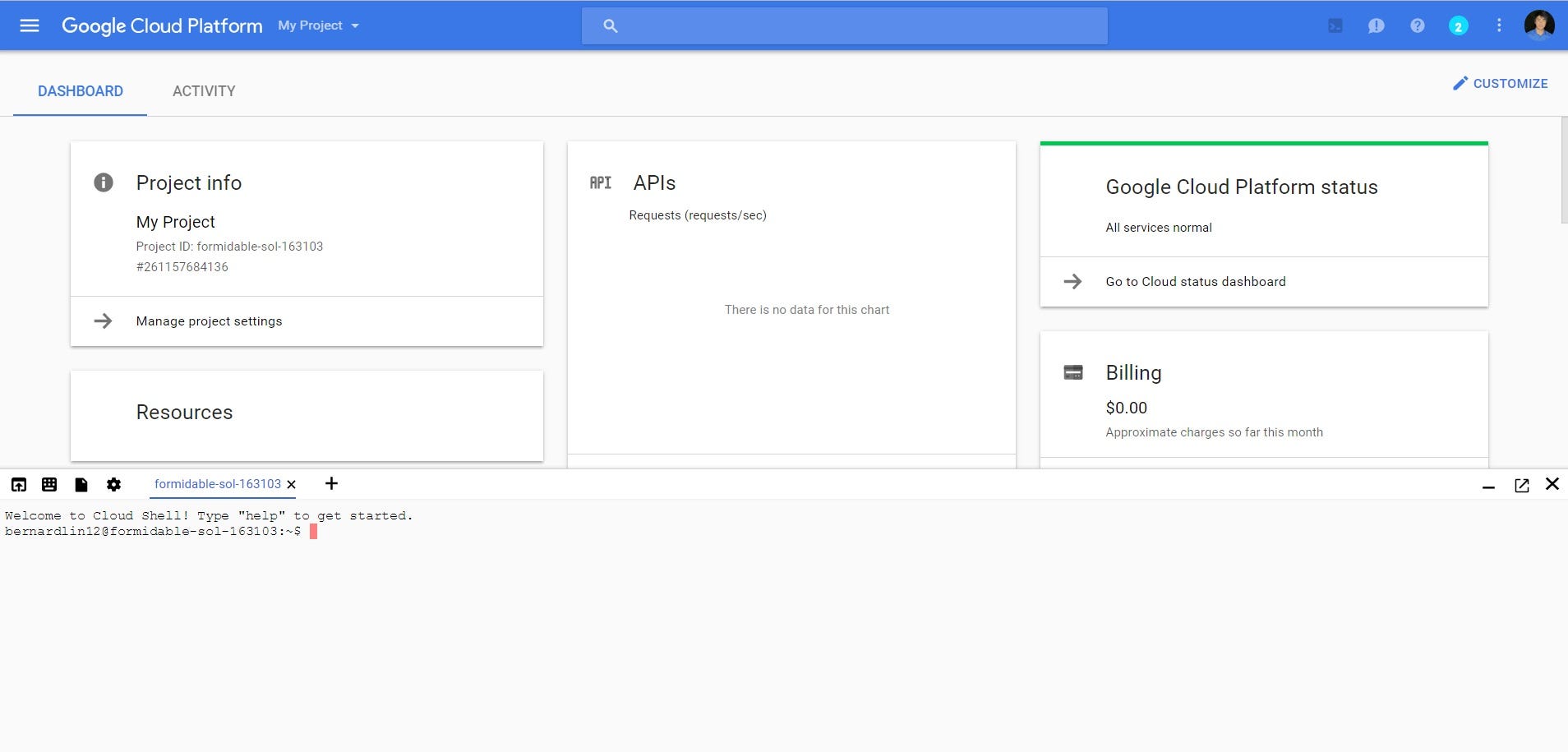Focus the top search field
Screen dimensions: 1568x752
pos(845,25)
